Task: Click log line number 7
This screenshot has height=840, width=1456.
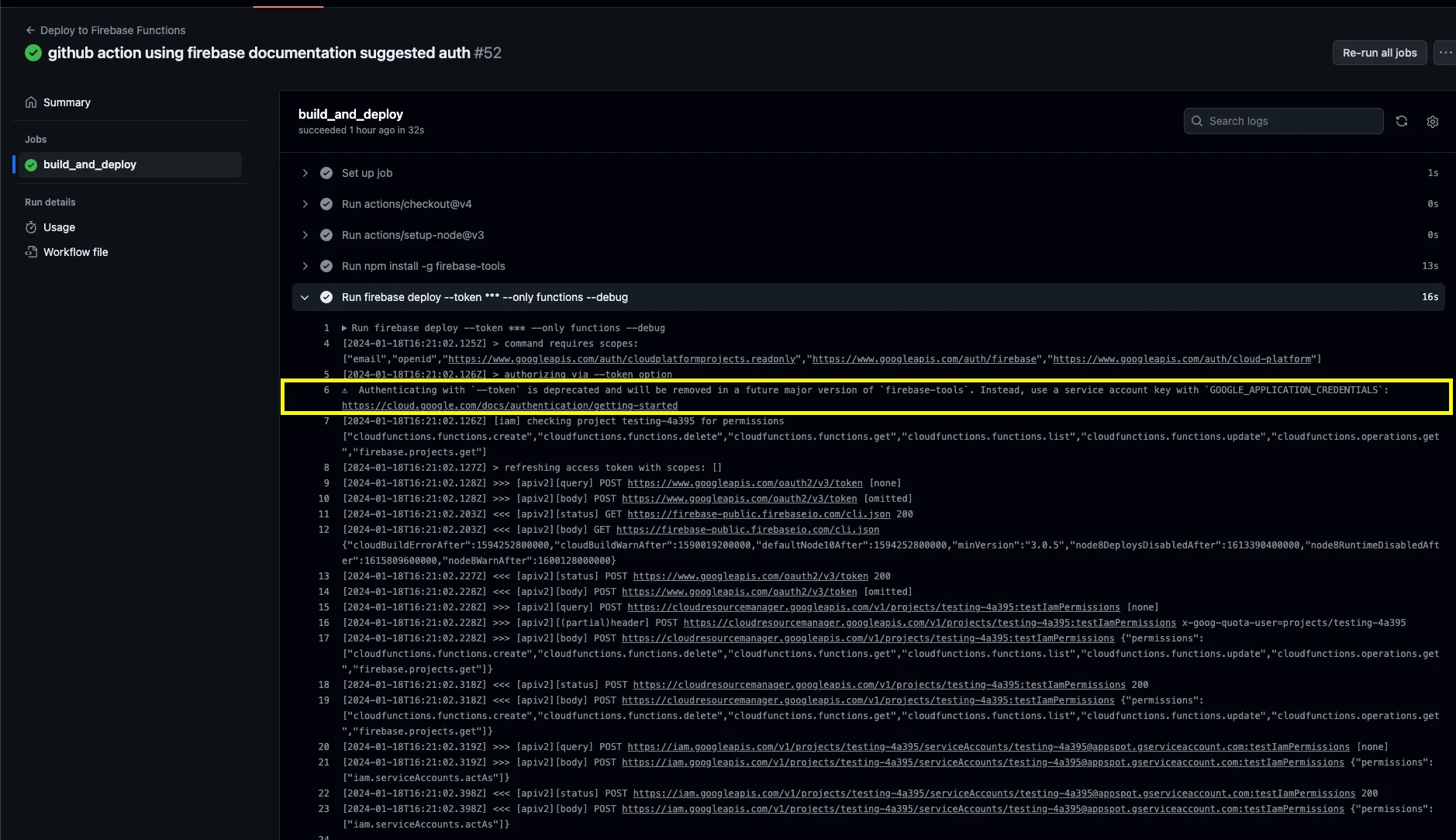Action: coord(326,421)
